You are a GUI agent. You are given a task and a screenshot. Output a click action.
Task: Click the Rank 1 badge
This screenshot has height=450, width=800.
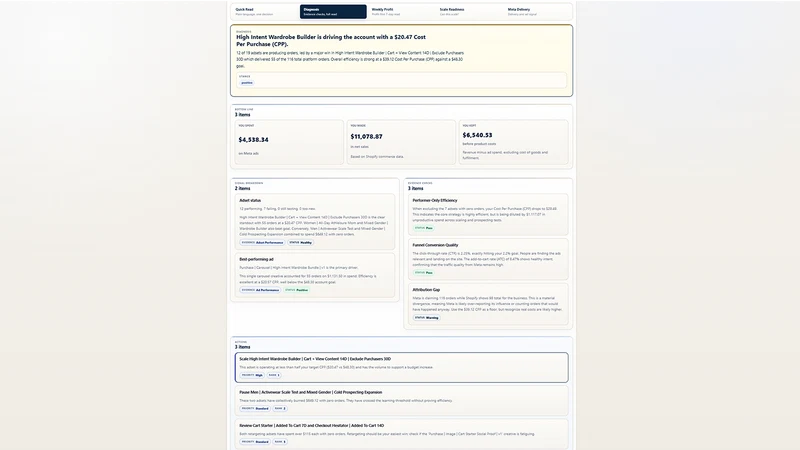pos(274,375)
